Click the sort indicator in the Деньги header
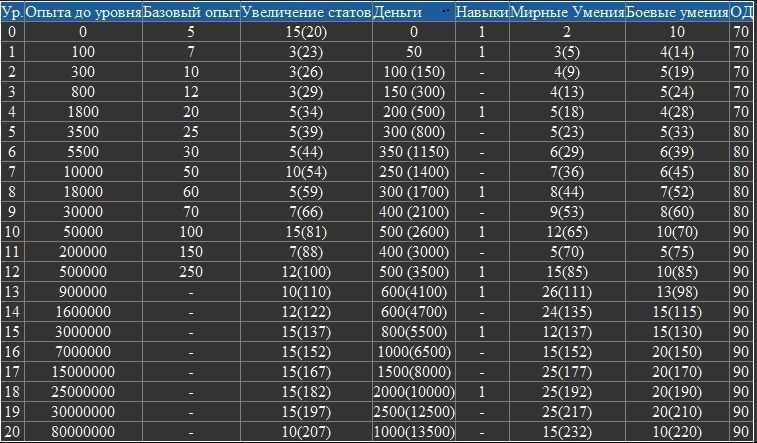 (445, 8)
